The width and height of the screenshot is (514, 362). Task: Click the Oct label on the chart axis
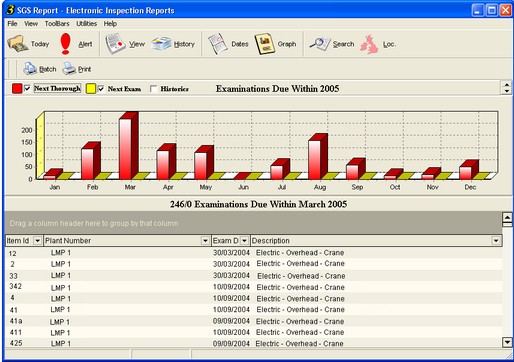click(395, 187)
